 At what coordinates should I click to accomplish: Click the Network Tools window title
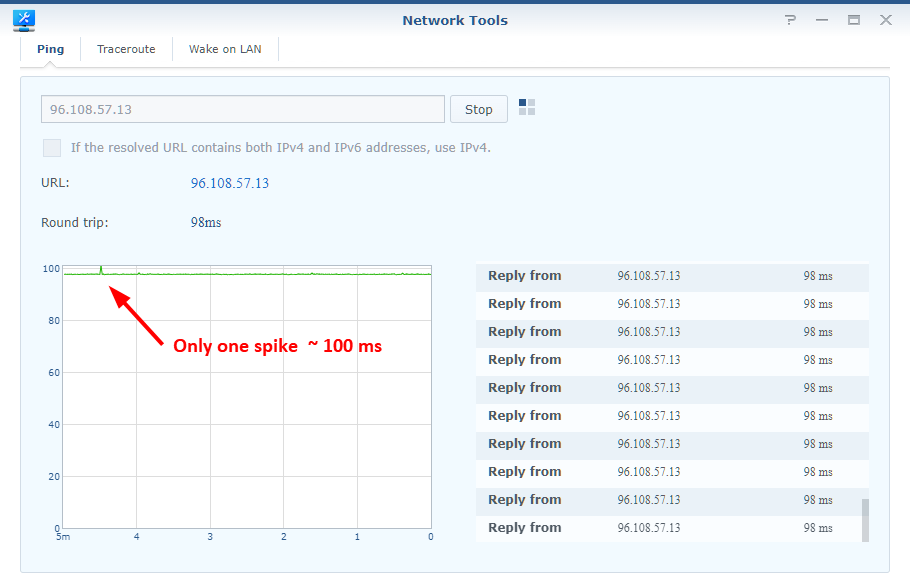454,19
